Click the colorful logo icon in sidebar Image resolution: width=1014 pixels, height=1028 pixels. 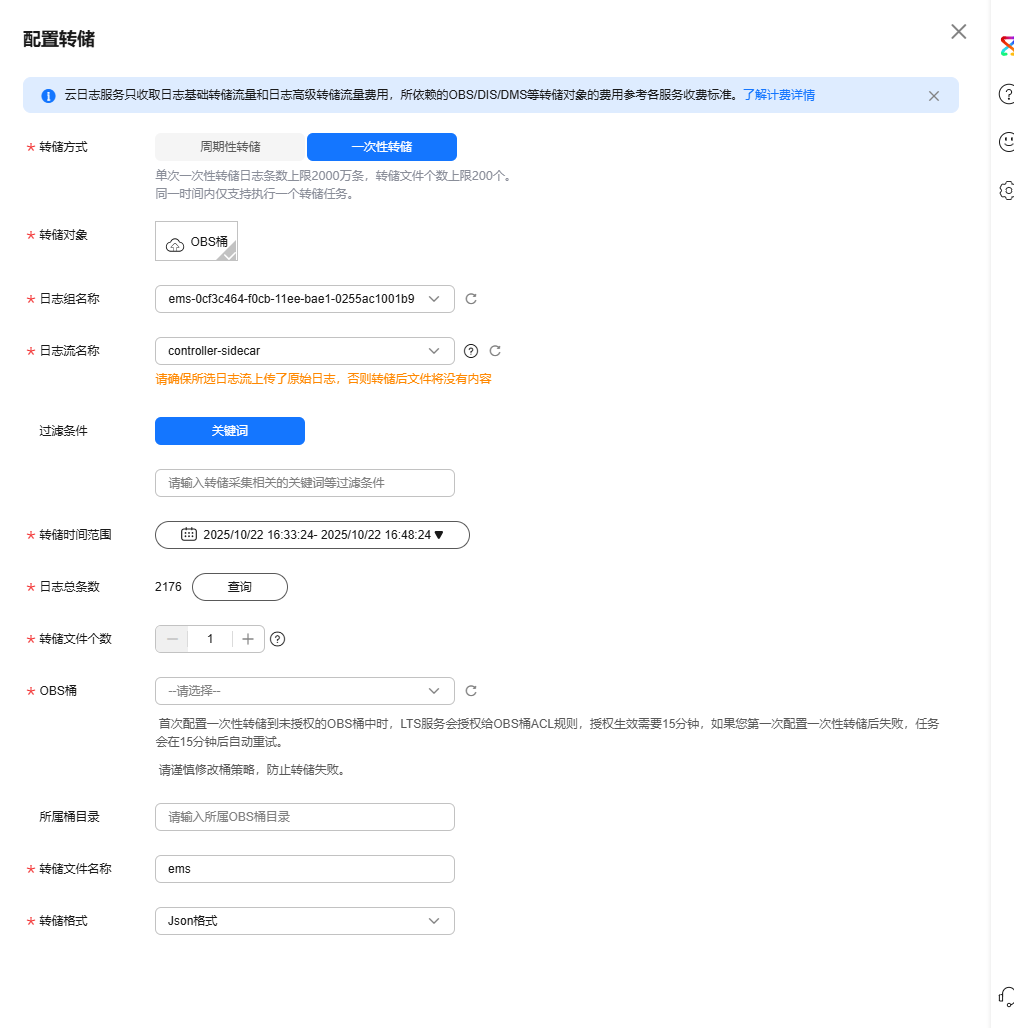pyautogui.click(x=1007, y=46)
